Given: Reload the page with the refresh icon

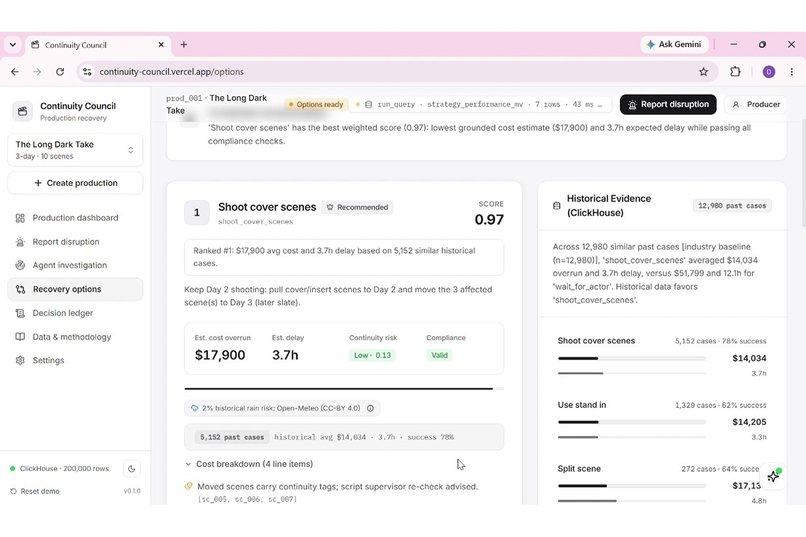Looking at the screenshot, I should pos(60,72).
